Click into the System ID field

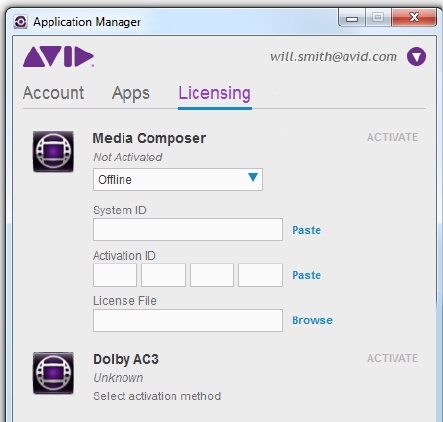point(188,230)
